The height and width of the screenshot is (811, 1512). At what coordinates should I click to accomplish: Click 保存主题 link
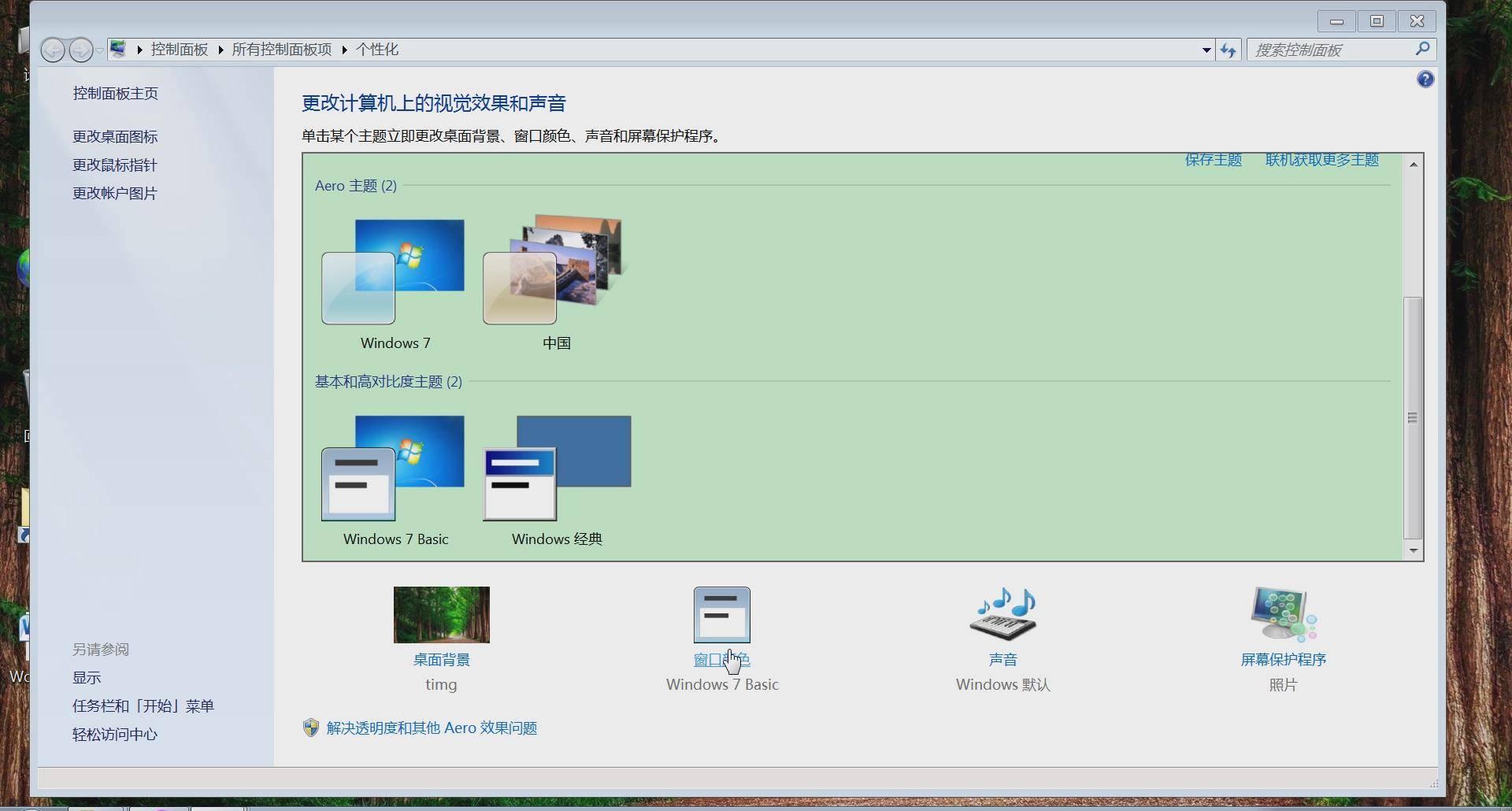(1214, 160)
